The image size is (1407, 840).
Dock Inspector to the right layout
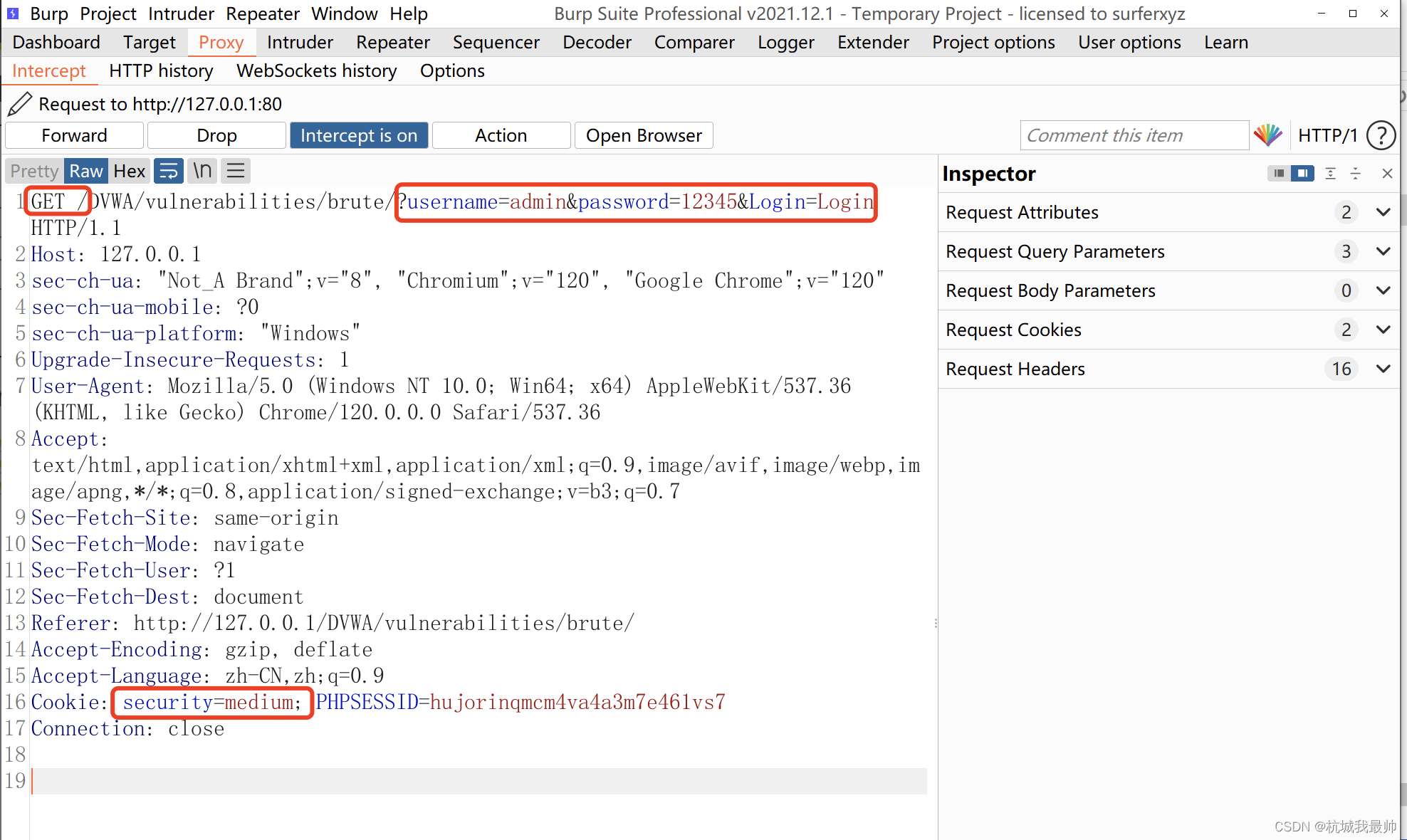point(1302,173)
